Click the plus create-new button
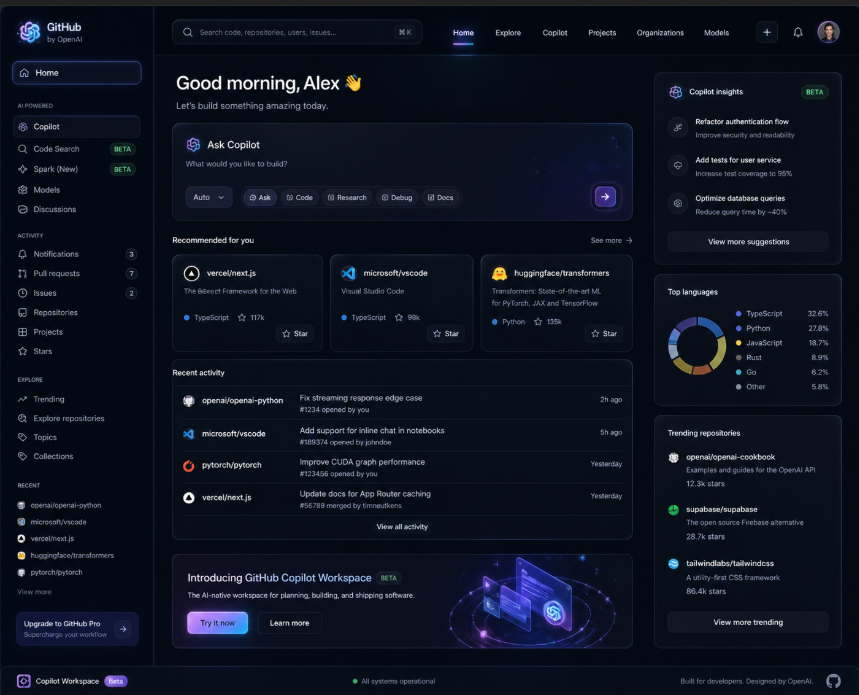This screenshot has width=859, height=695. [x=766, y=32]
